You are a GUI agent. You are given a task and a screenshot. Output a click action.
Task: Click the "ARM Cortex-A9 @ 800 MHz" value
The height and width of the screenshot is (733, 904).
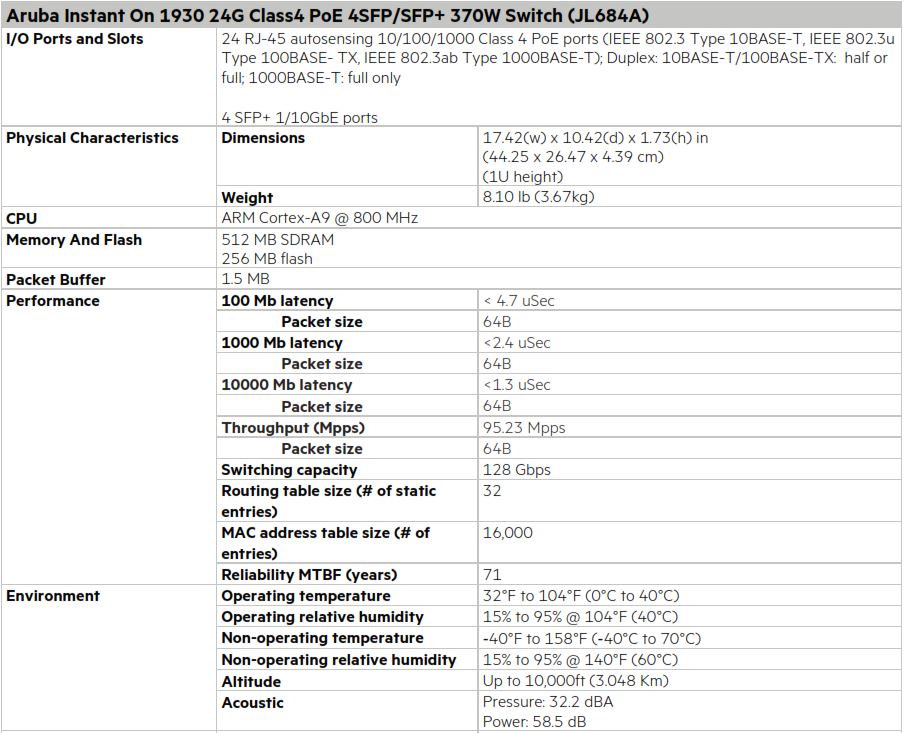point(319,218)
